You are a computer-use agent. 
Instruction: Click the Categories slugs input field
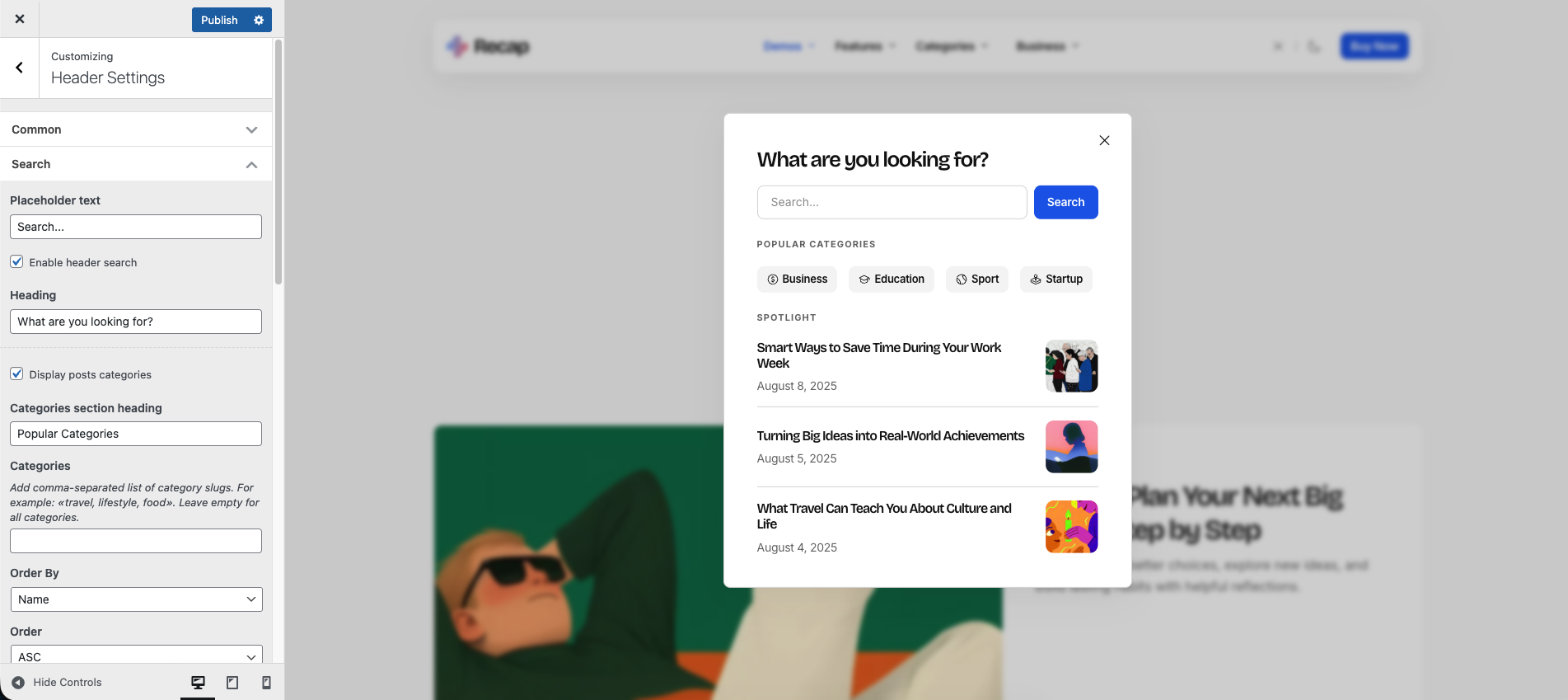[x=136, y=541]
